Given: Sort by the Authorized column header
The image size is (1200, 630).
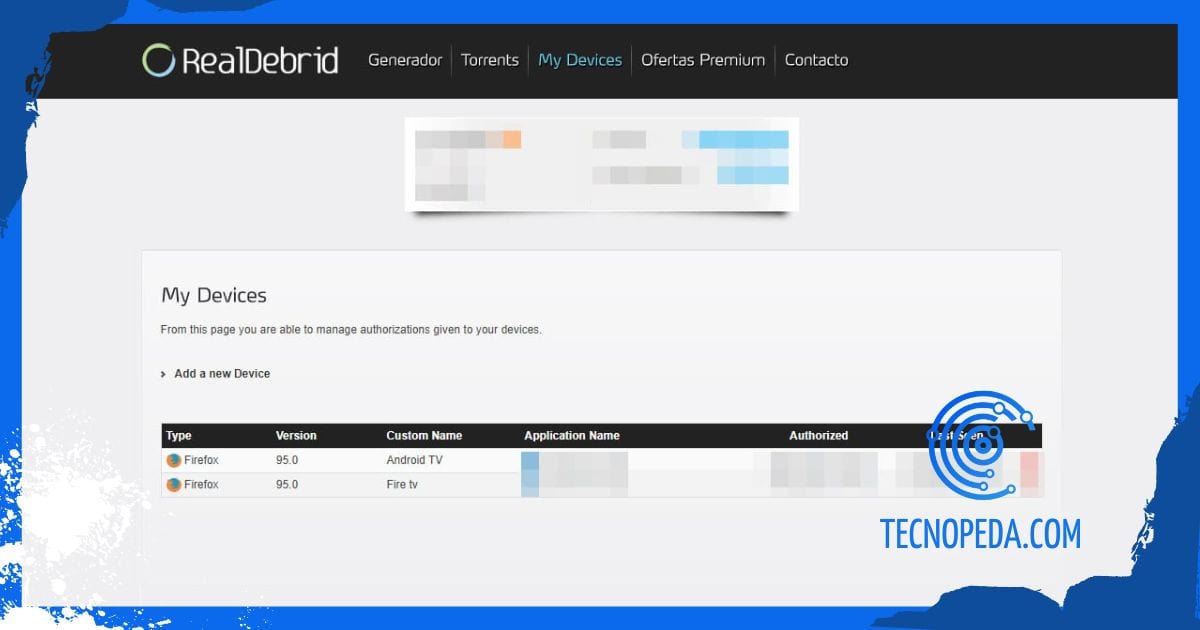Looking at the screenshot, I should pyautogui.click(x=818, y=436).
